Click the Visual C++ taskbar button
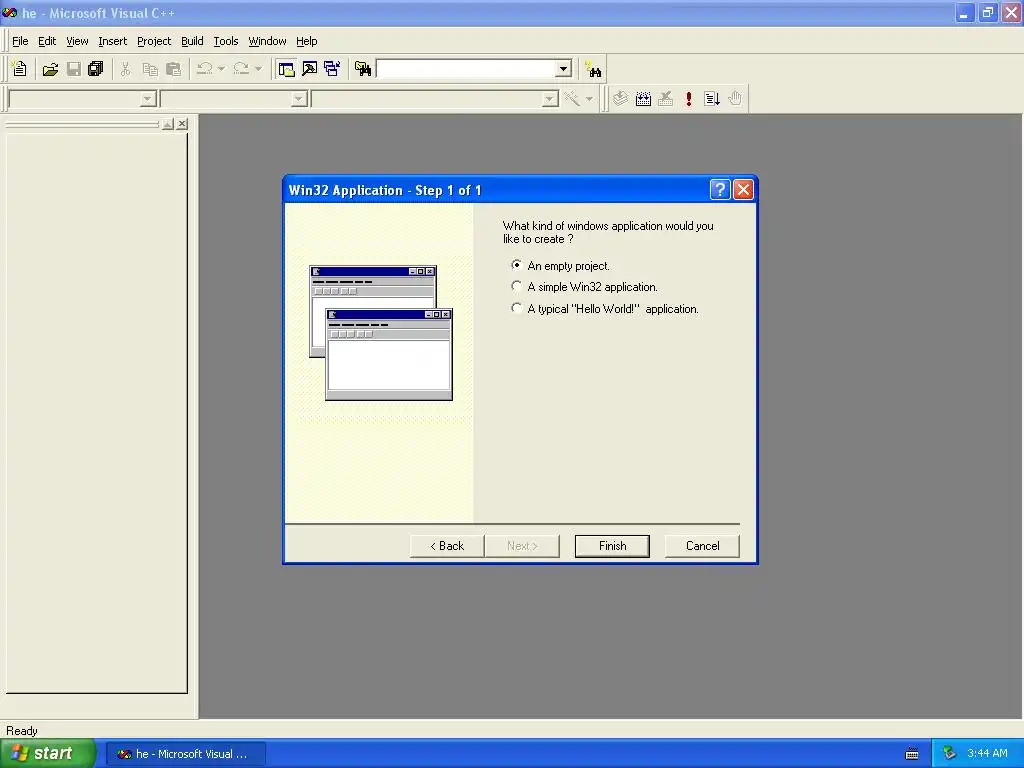 [x=185, y=754]
